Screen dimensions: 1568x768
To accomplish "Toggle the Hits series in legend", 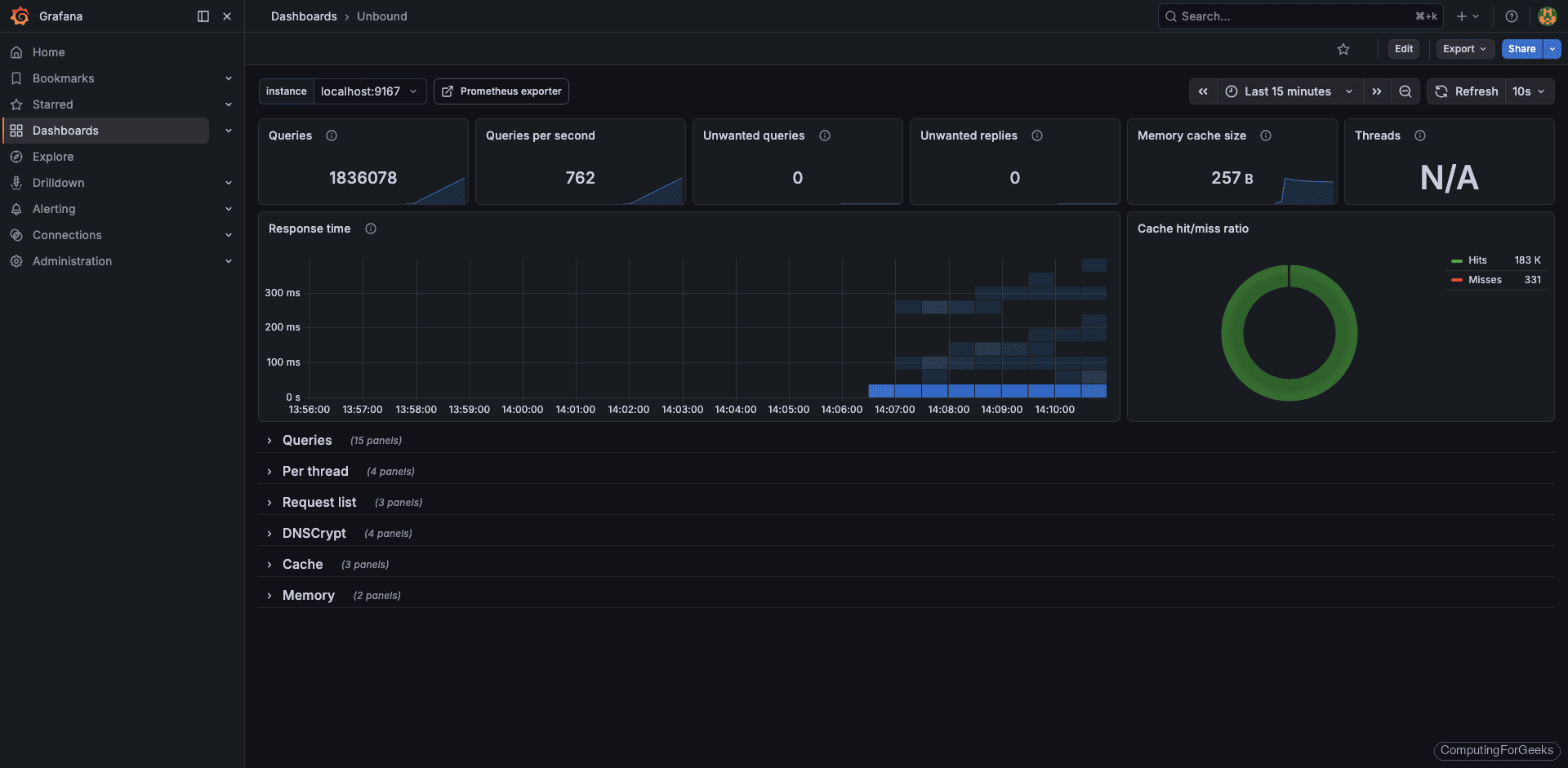I will [1477, 260].
